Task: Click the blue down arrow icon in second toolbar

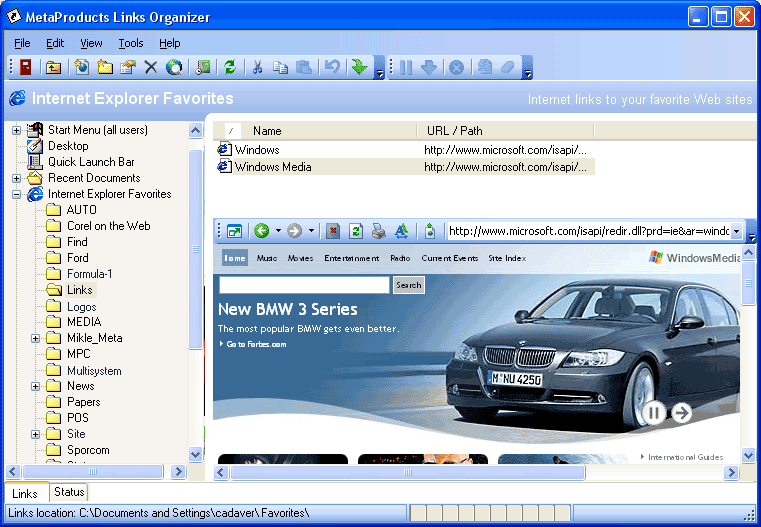Action: tap(429, 67)
